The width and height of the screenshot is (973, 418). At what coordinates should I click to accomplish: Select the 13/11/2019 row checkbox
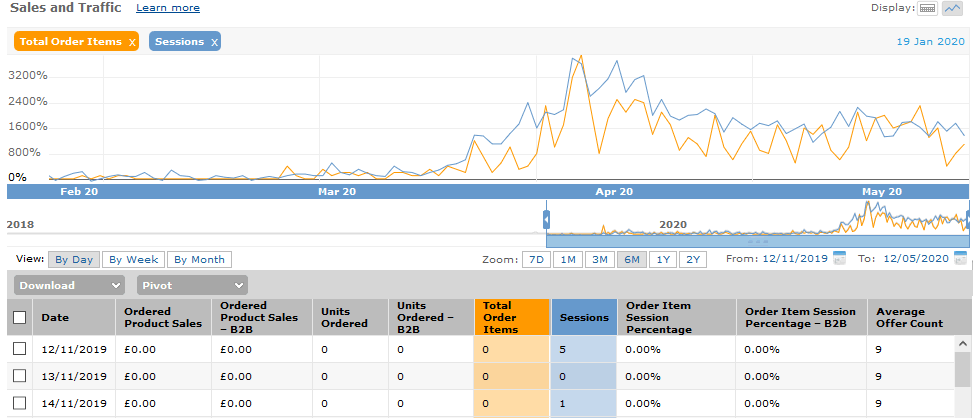[x=19, y=376]
